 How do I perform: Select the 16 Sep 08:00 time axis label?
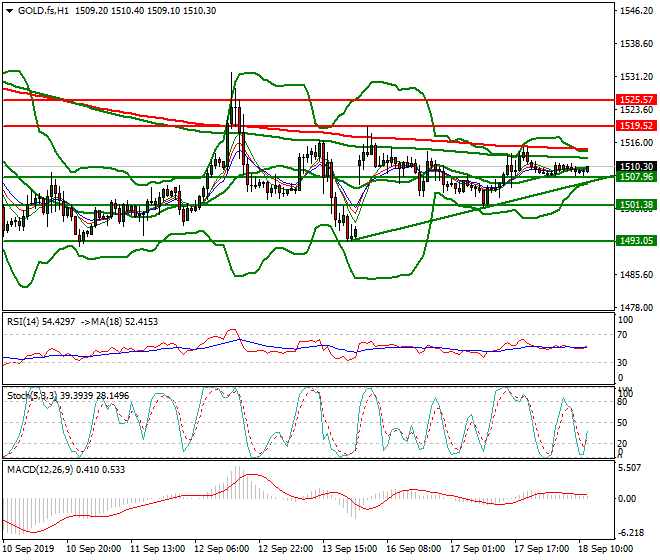413,549
